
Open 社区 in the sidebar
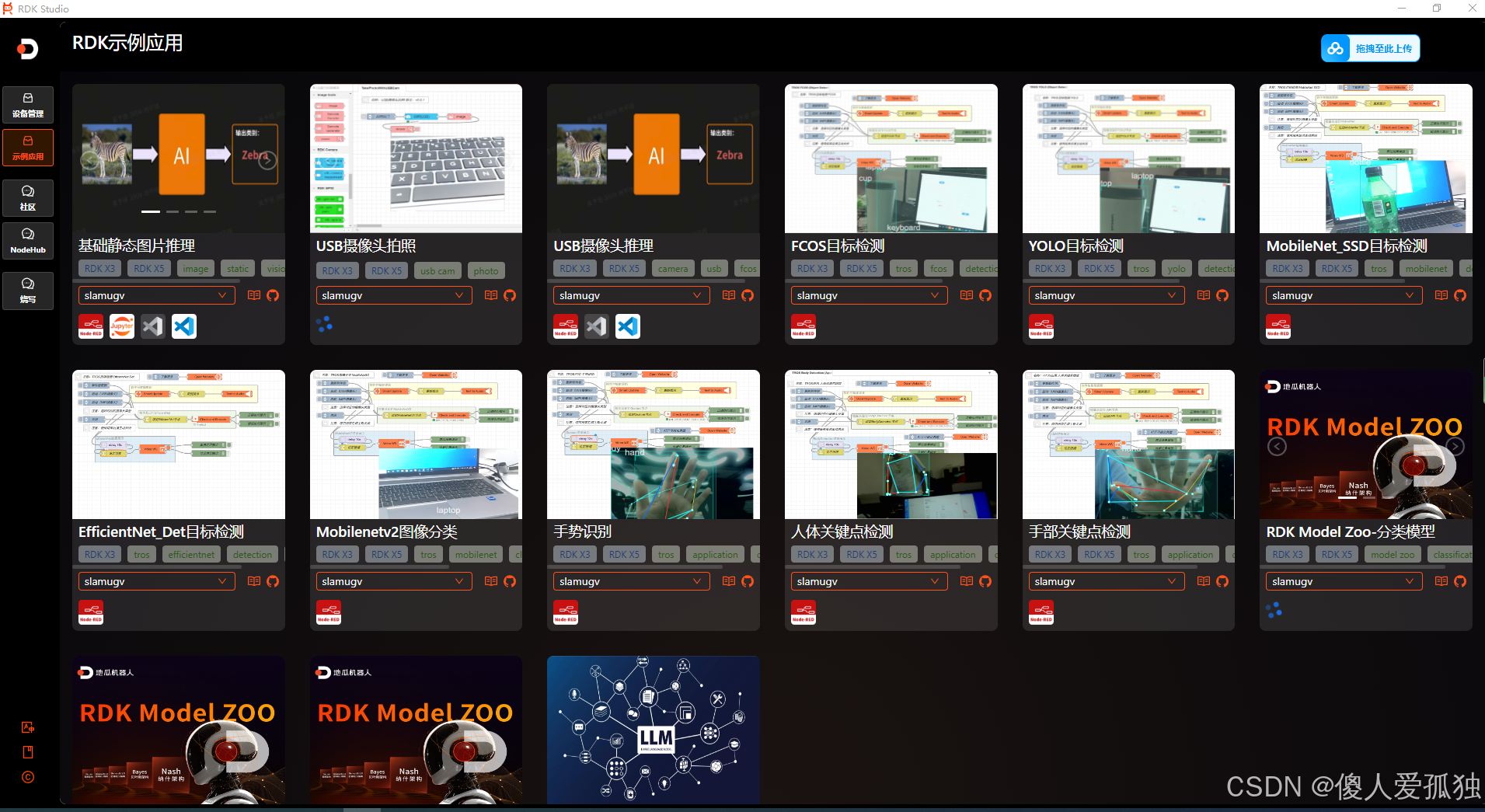coord(28,198)
